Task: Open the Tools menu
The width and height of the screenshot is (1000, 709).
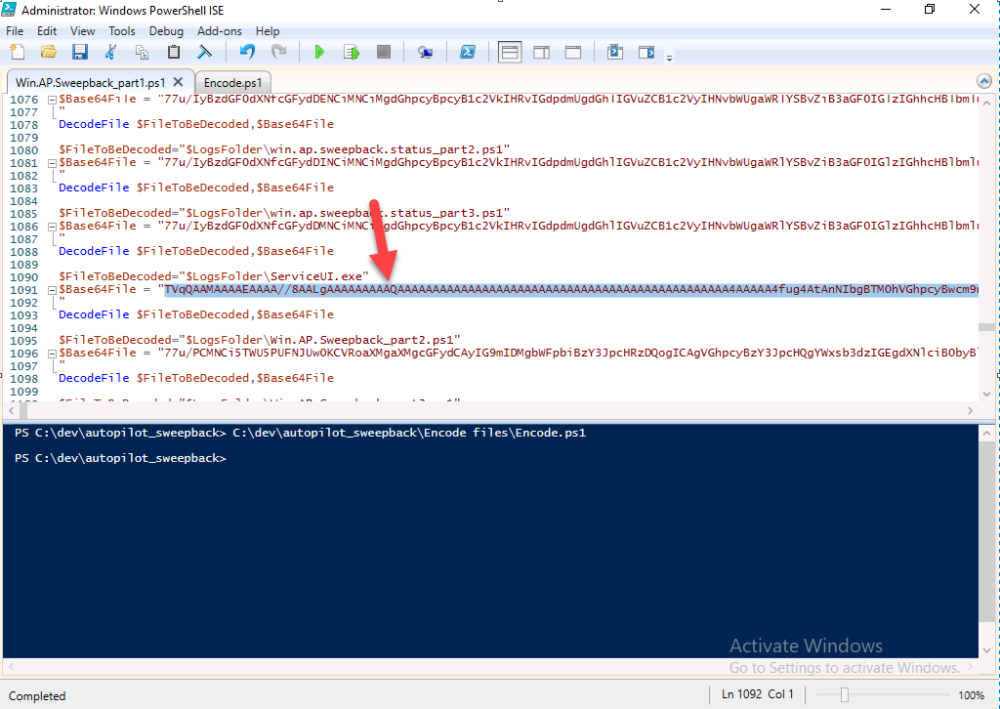Action: pyautogui.click(x=122, y=31)
